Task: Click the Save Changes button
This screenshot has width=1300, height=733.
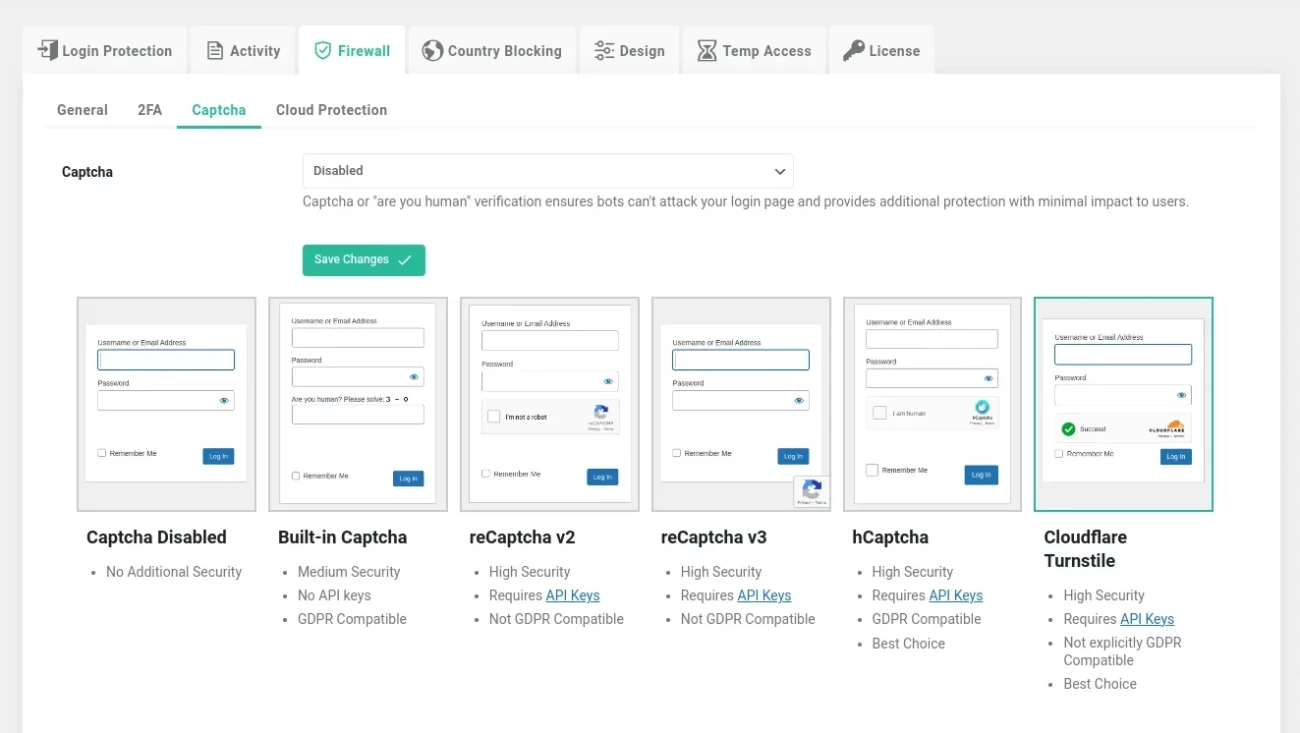Action: click(x=363, y=259)
